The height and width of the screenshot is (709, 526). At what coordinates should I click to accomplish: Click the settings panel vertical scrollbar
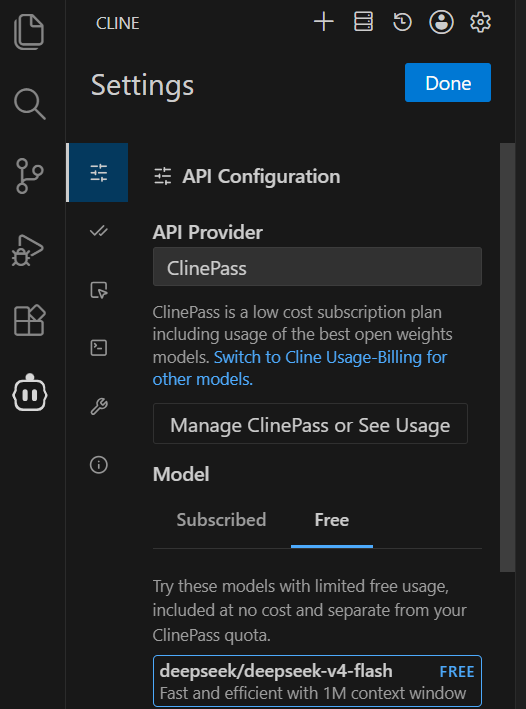(507, 357)
